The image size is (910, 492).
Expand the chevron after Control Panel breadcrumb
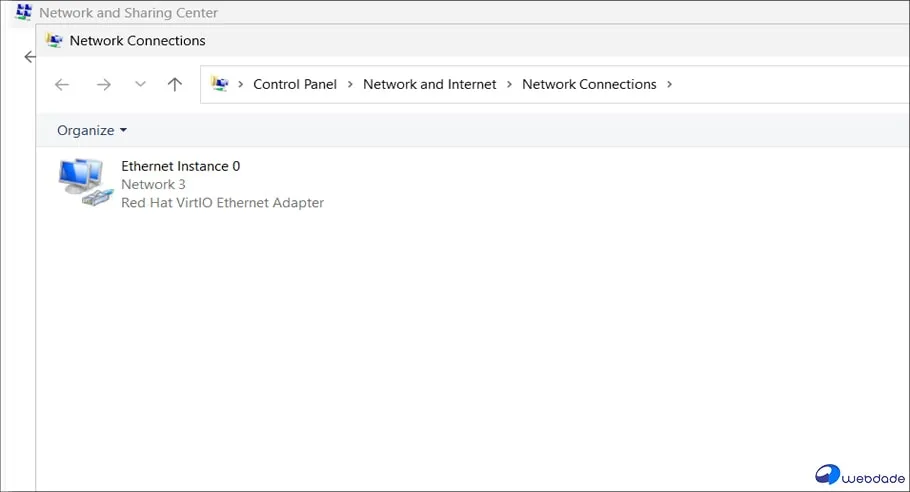click(x=350, y=85)
